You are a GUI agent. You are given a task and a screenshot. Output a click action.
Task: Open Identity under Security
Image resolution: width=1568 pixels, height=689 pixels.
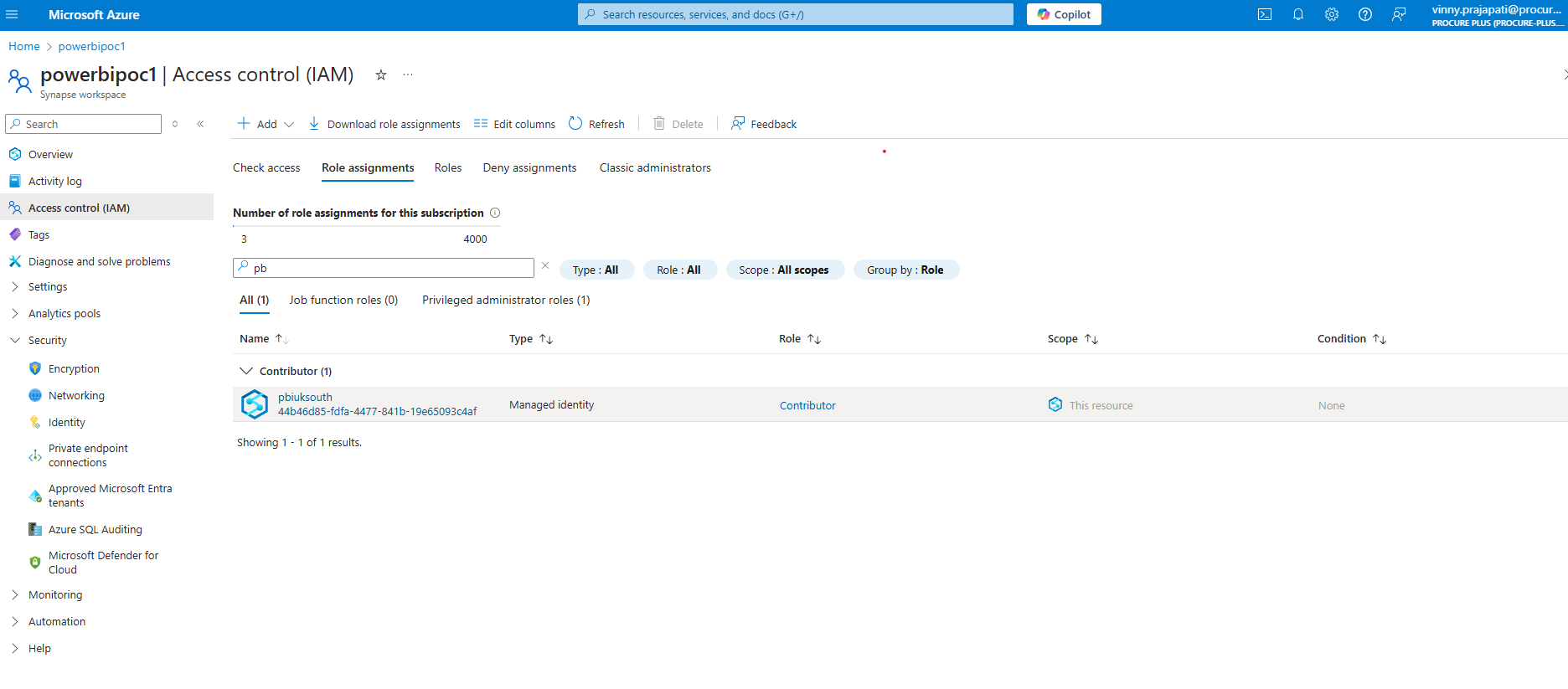tap(66, 422)
